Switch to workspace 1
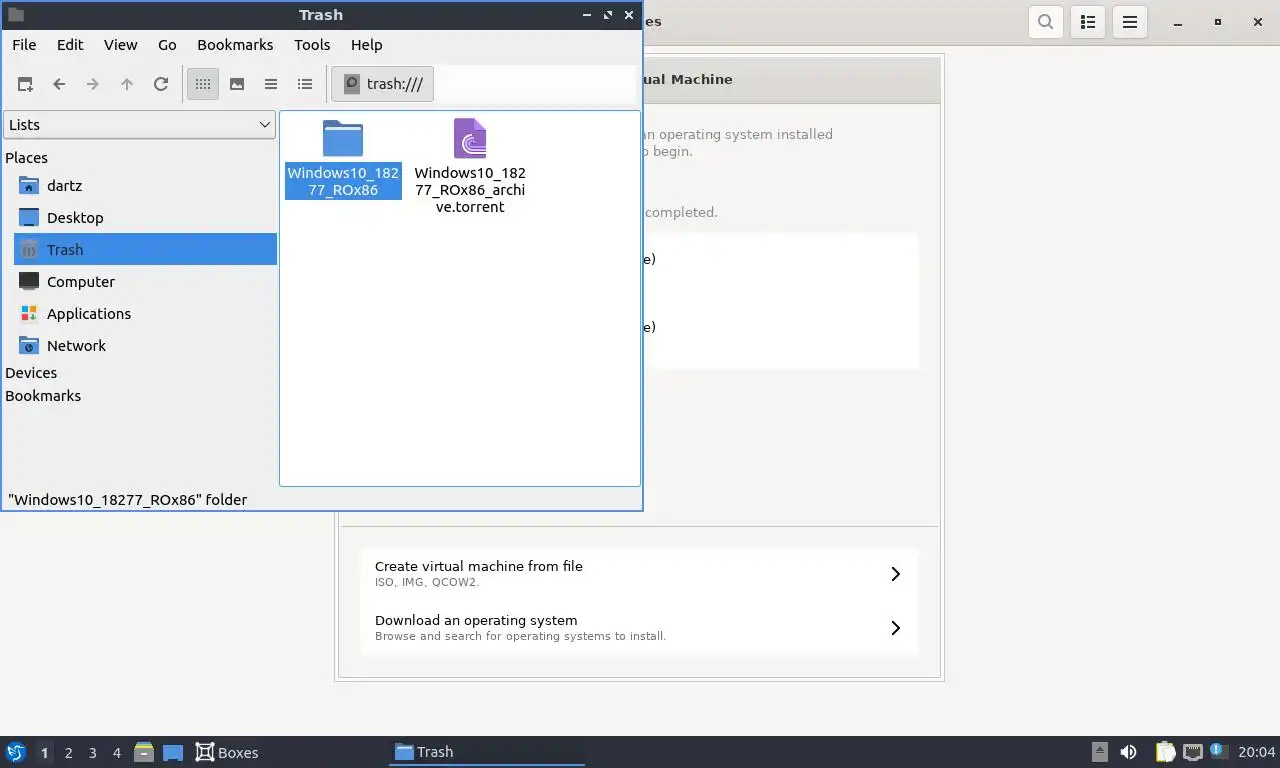1280x768 pixels. point(44,753)
